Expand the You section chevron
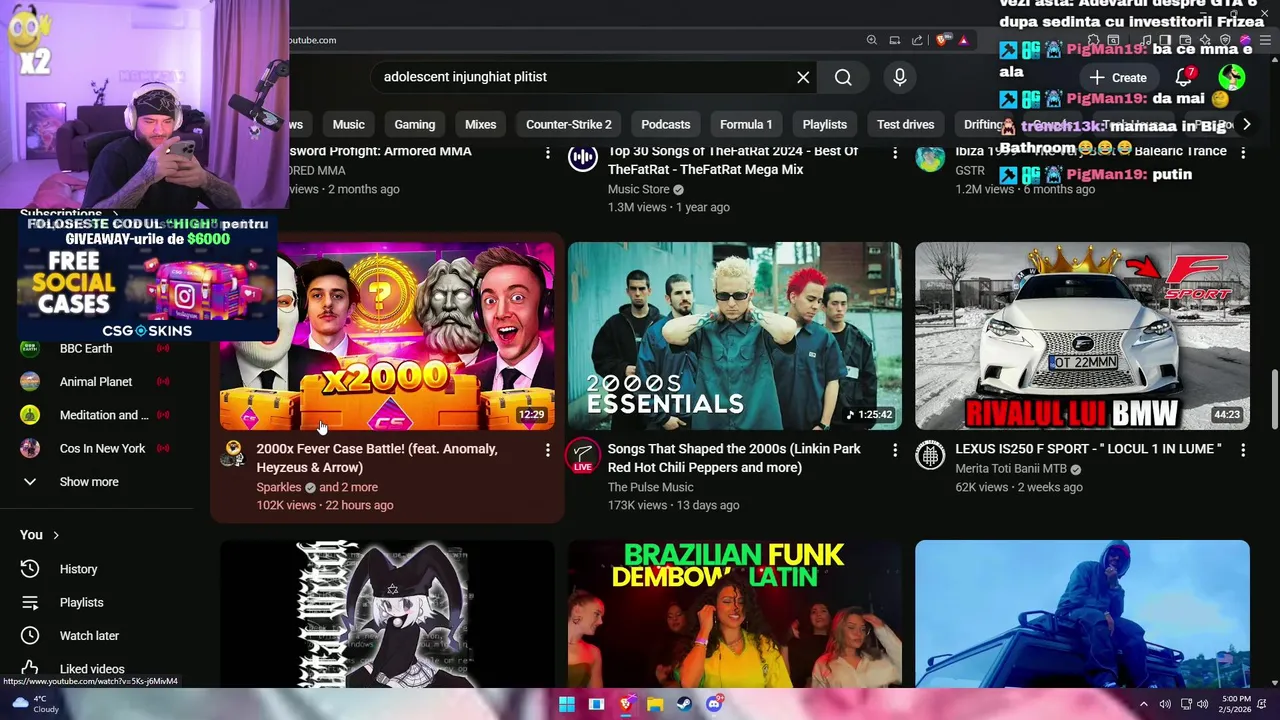Viewport: 1280px width, 720px height. tap(56, 535)
